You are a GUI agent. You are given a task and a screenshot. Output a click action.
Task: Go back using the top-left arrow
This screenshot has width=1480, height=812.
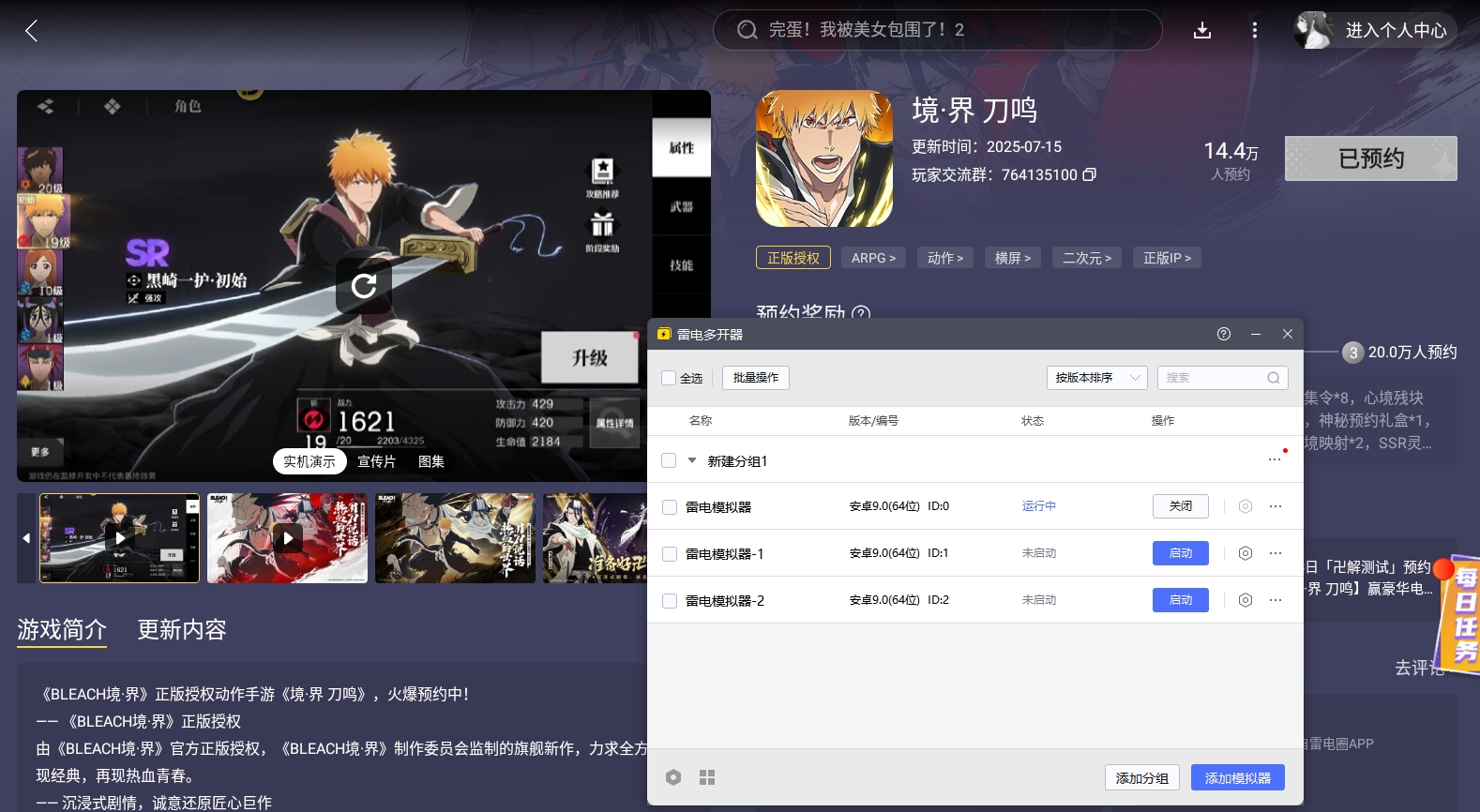click(x=31, y=31)
